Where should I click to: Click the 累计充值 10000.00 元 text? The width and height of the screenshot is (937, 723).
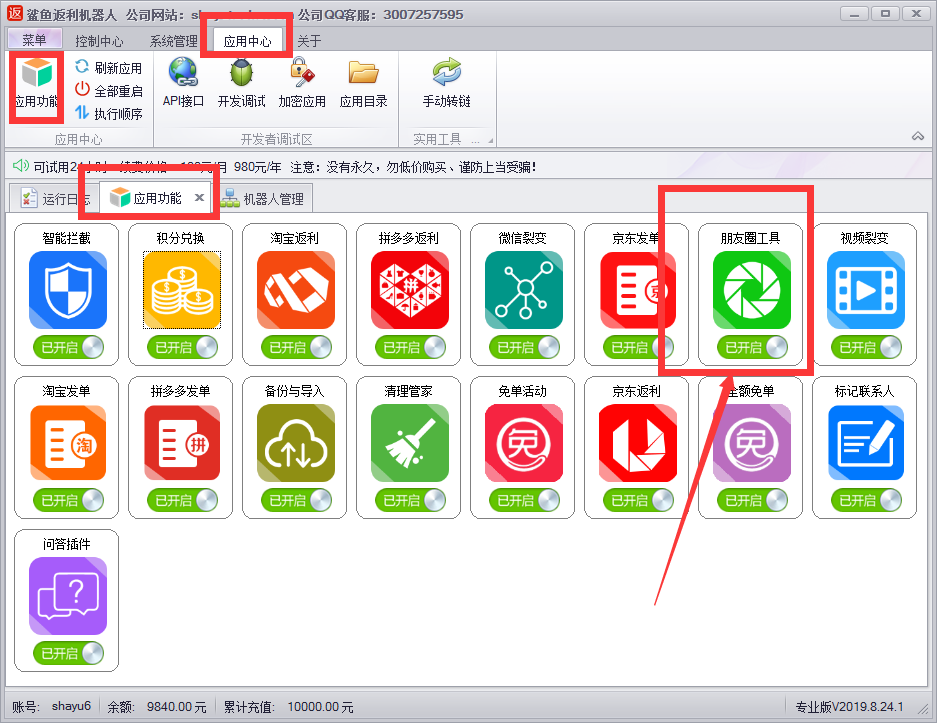click(289, 707)
